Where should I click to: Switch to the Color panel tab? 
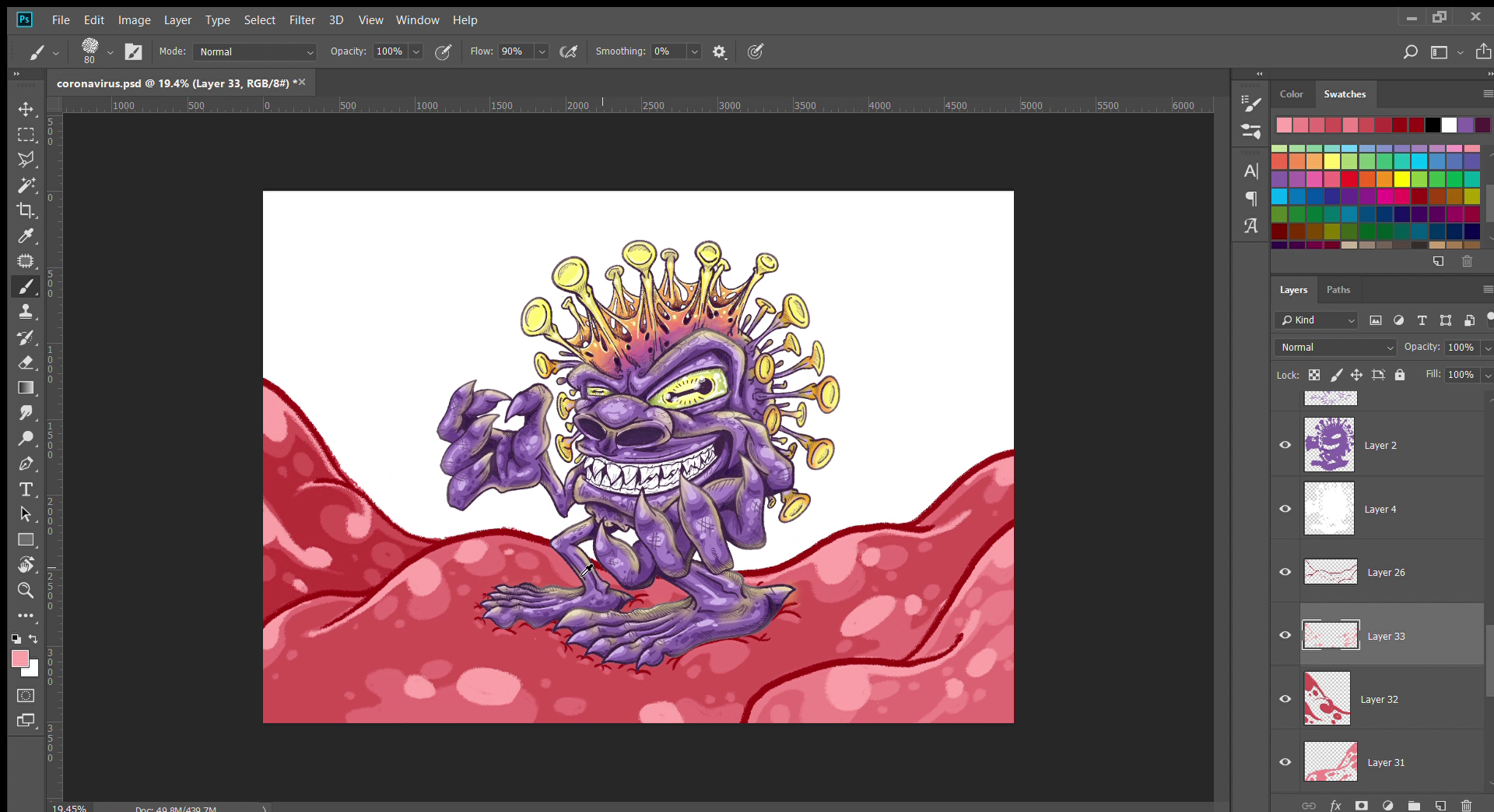1291,94
